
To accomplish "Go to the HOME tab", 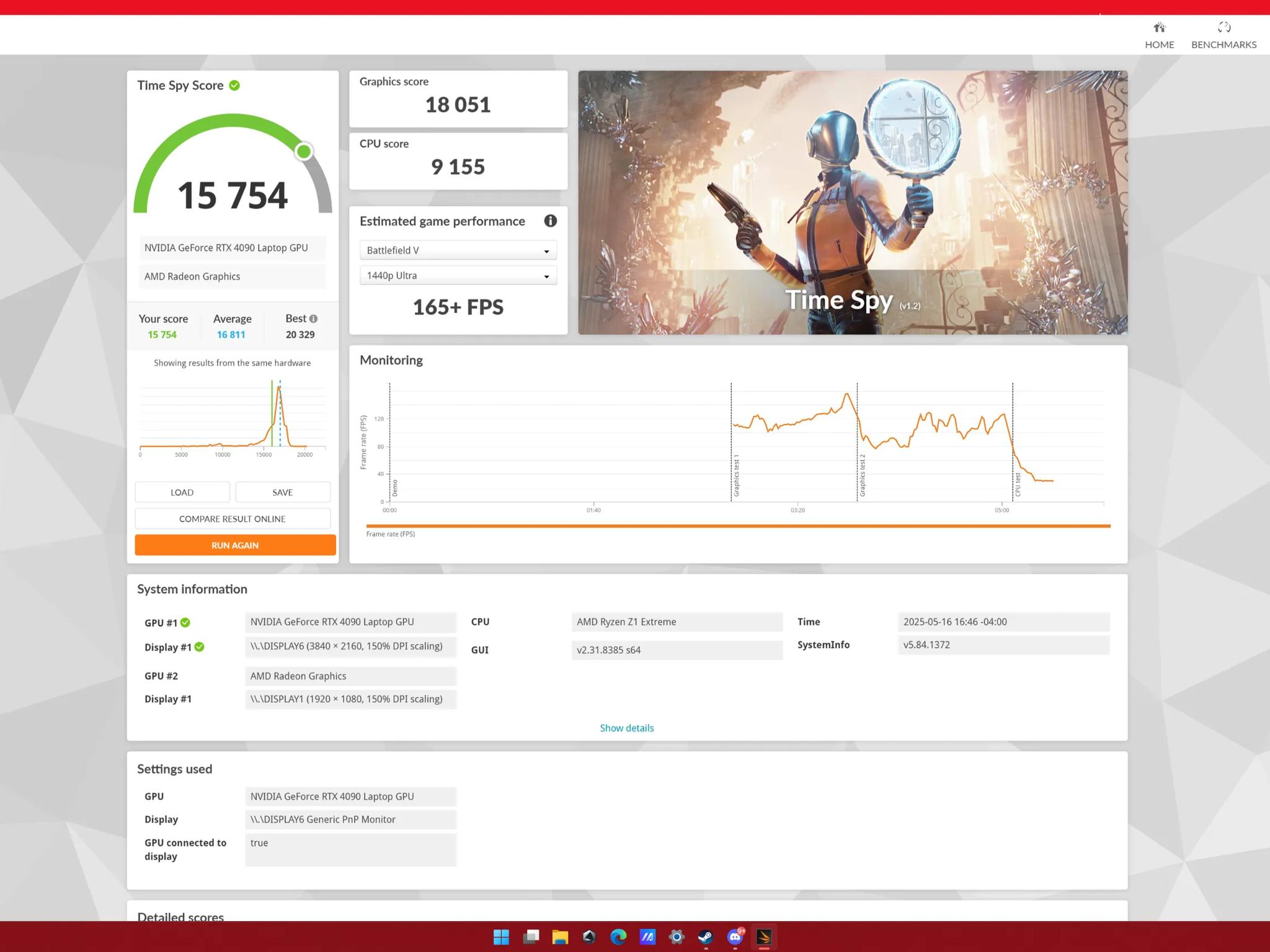I will [x=1159, y=35].
